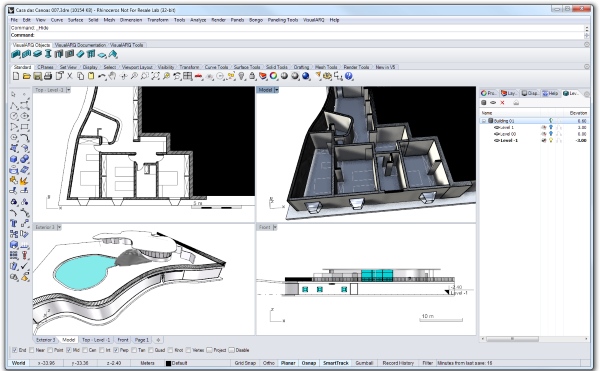Activate Zoom Extents icon
Viewport: 600px width, 371px height.
155,76
